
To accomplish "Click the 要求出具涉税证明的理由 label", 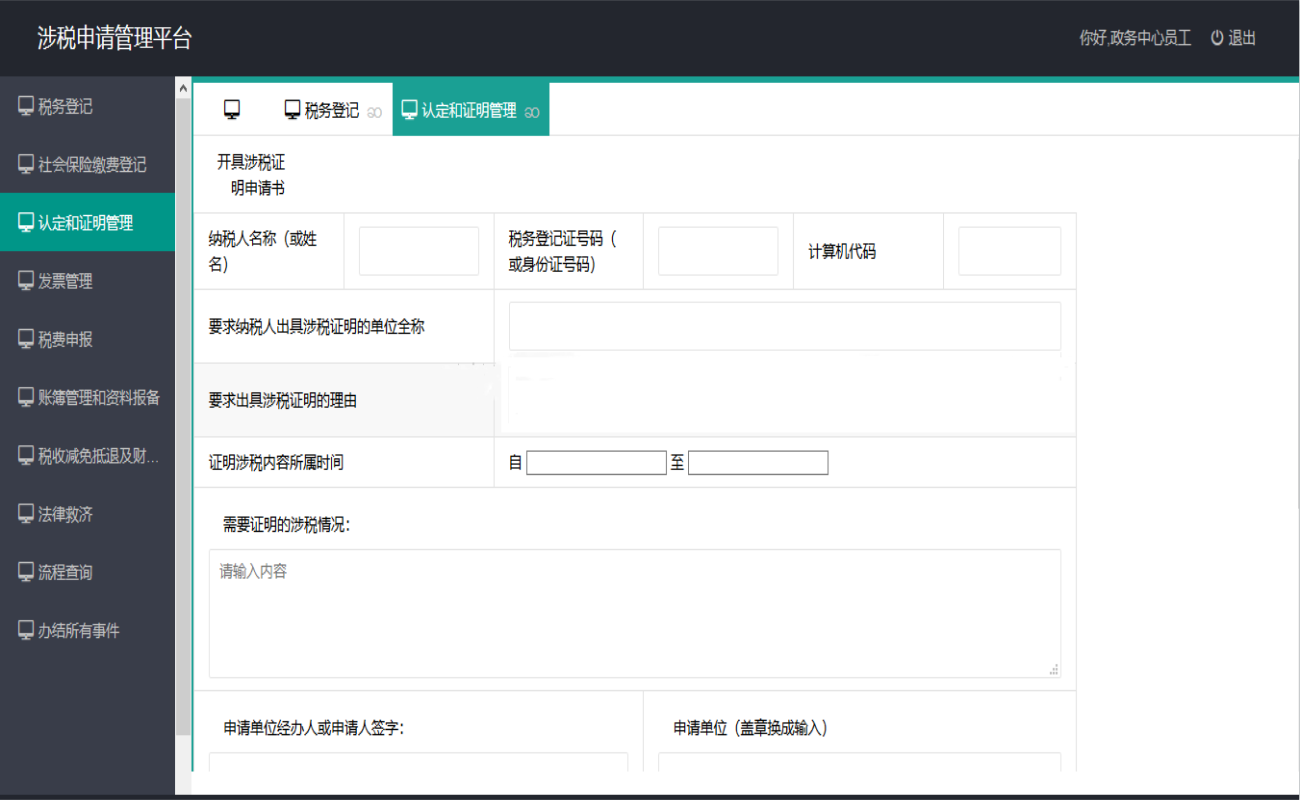I will [283, 400].
